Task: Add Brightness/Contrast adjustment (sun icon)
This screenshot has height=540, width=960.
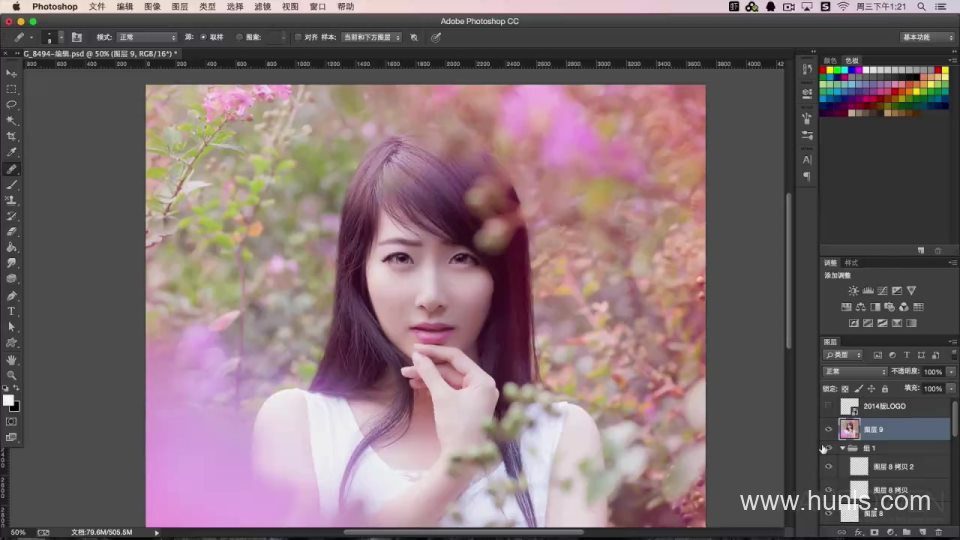Action: click(853, 291)
